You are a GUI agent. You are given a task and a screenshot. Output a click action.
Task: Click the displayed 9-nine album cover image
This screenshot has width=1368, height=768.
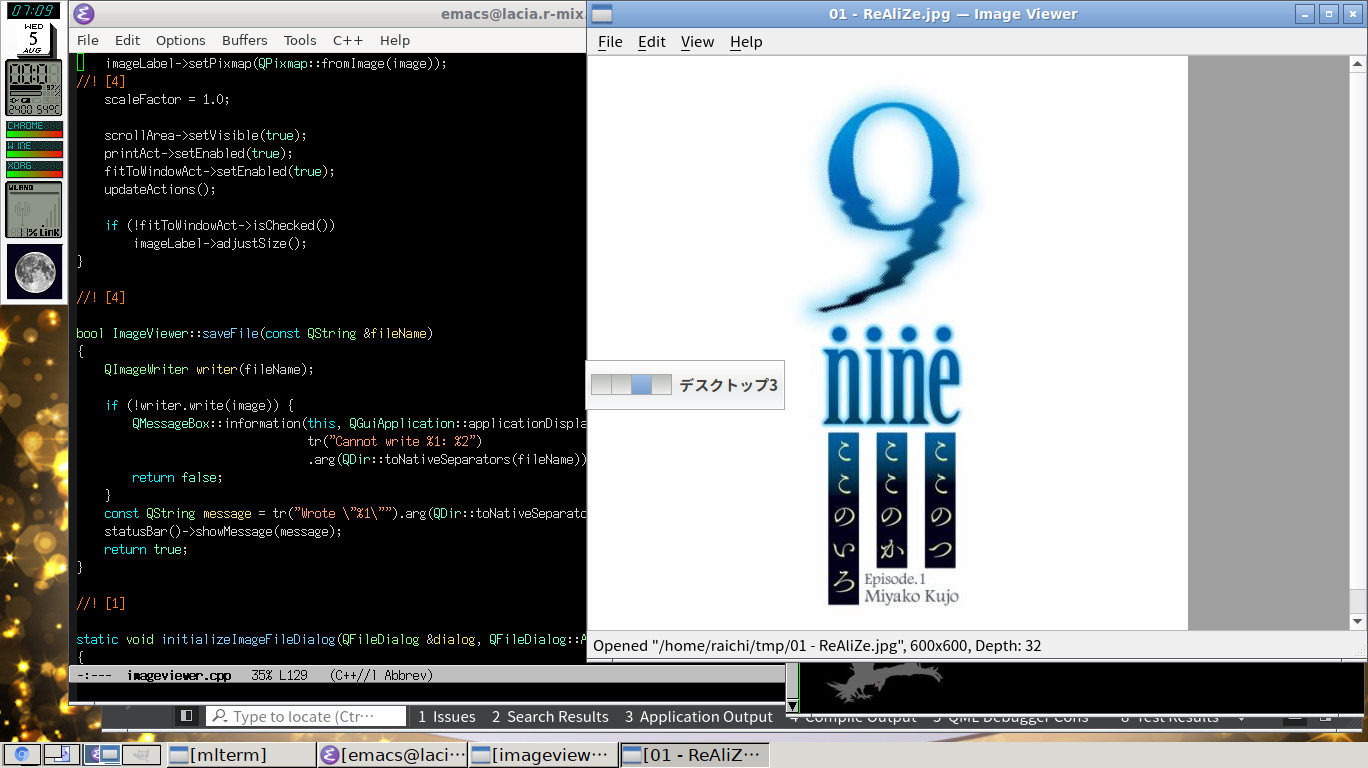pyautogui.click(x=887, y=343)
